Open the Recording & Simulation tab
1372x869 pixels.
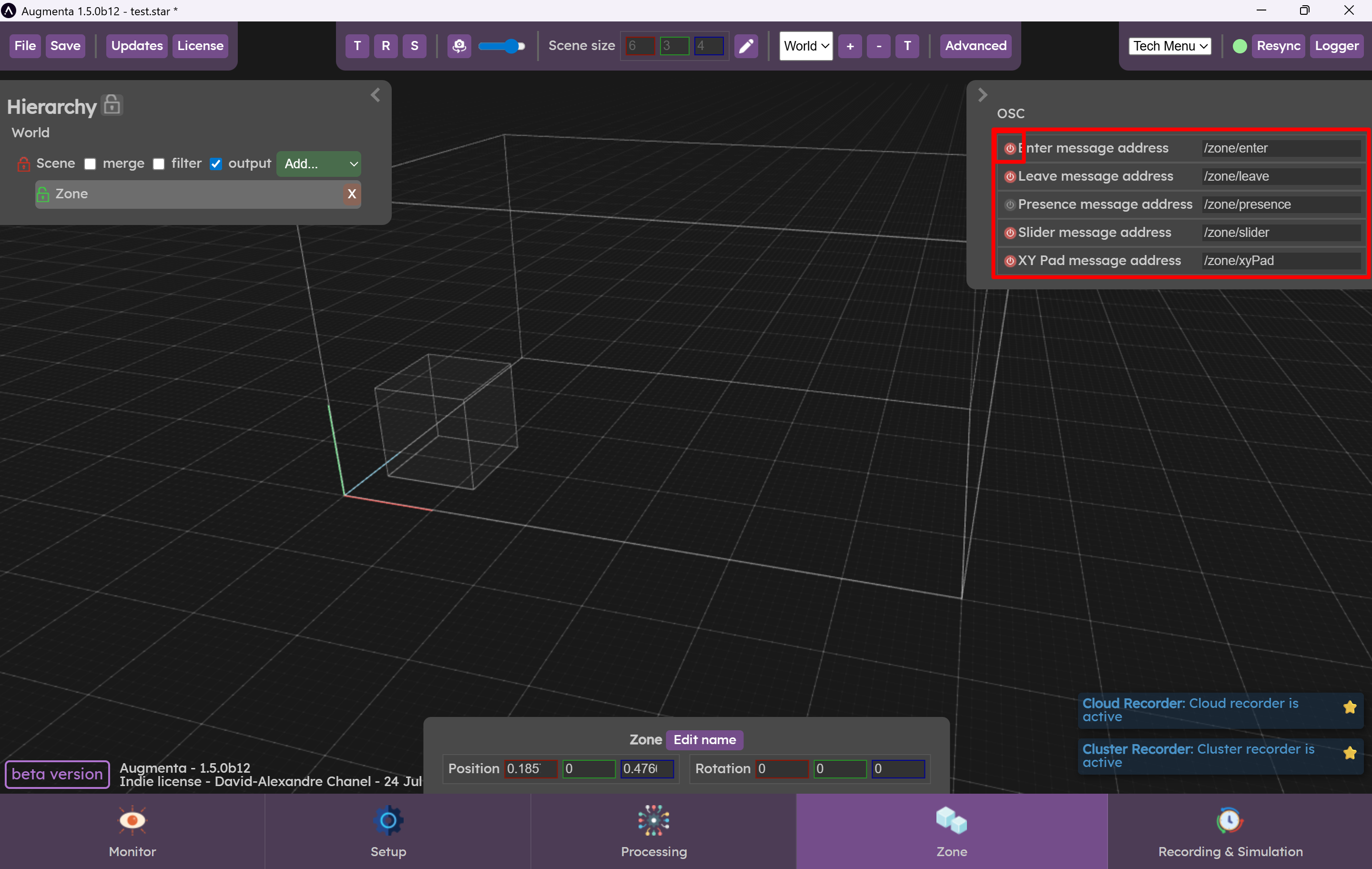(x=1230, y=831)
